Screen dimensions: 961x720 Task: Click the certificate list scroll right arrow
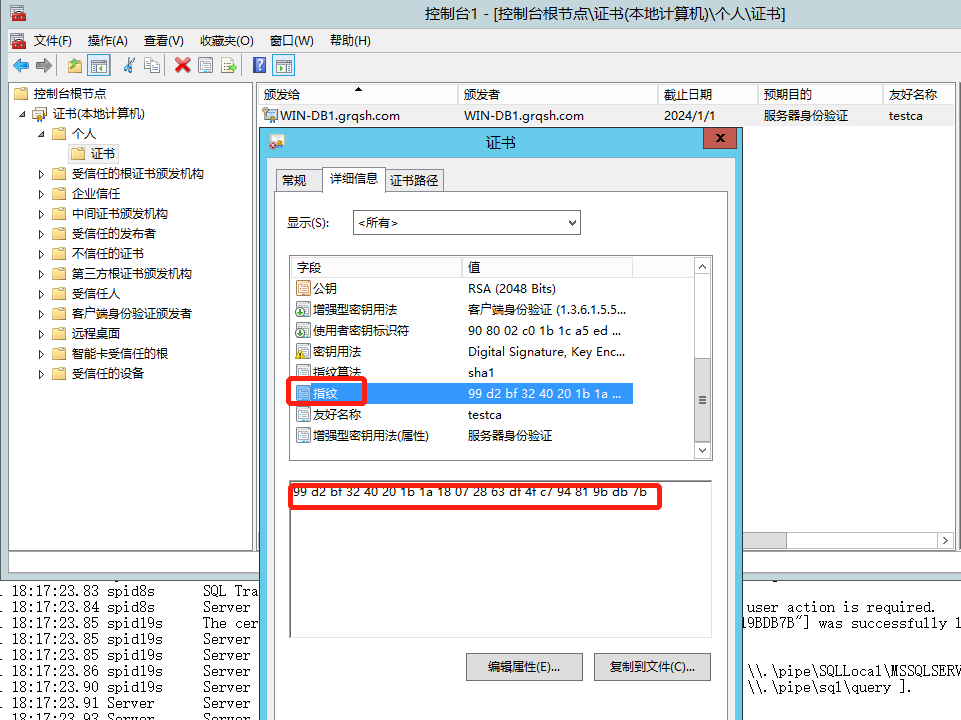pos(945,540)
